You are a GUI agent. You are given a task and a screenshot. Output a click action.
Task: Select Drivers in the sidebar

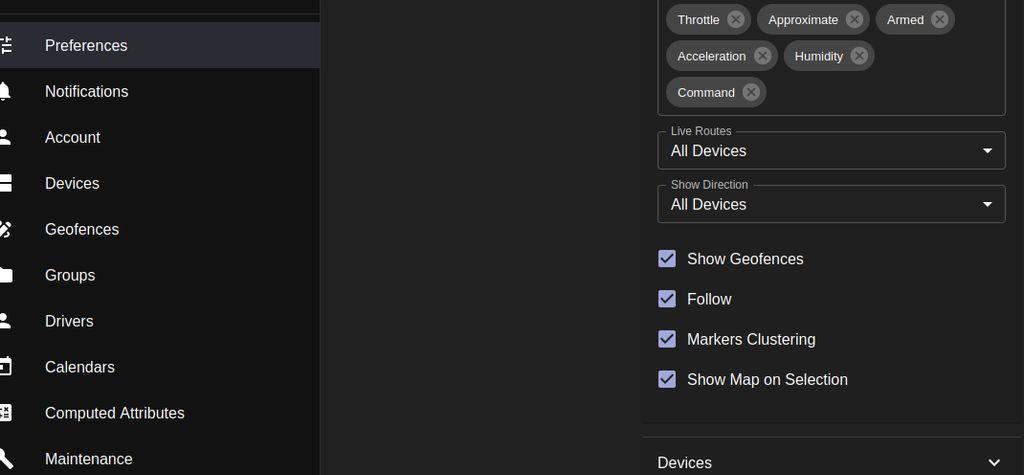point(69,321)
